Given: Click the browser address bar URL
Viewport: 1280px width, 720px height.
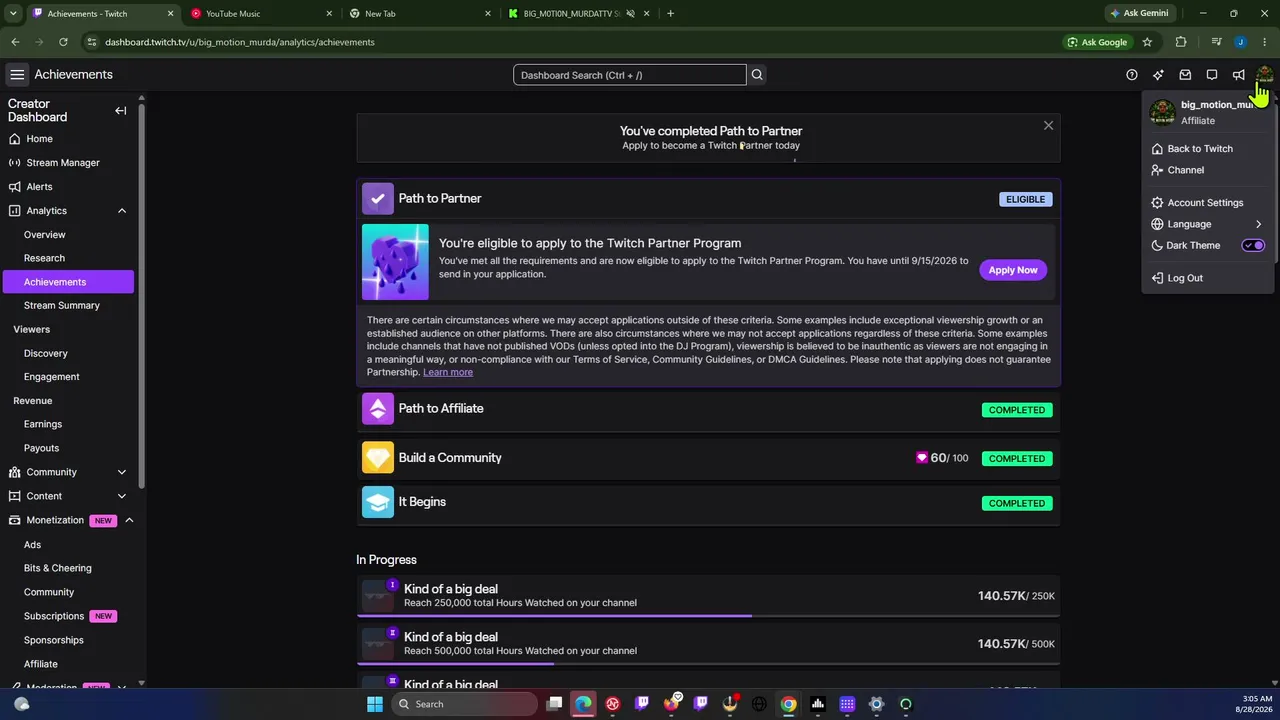Looking at the screenshot, I should point(240,42).
